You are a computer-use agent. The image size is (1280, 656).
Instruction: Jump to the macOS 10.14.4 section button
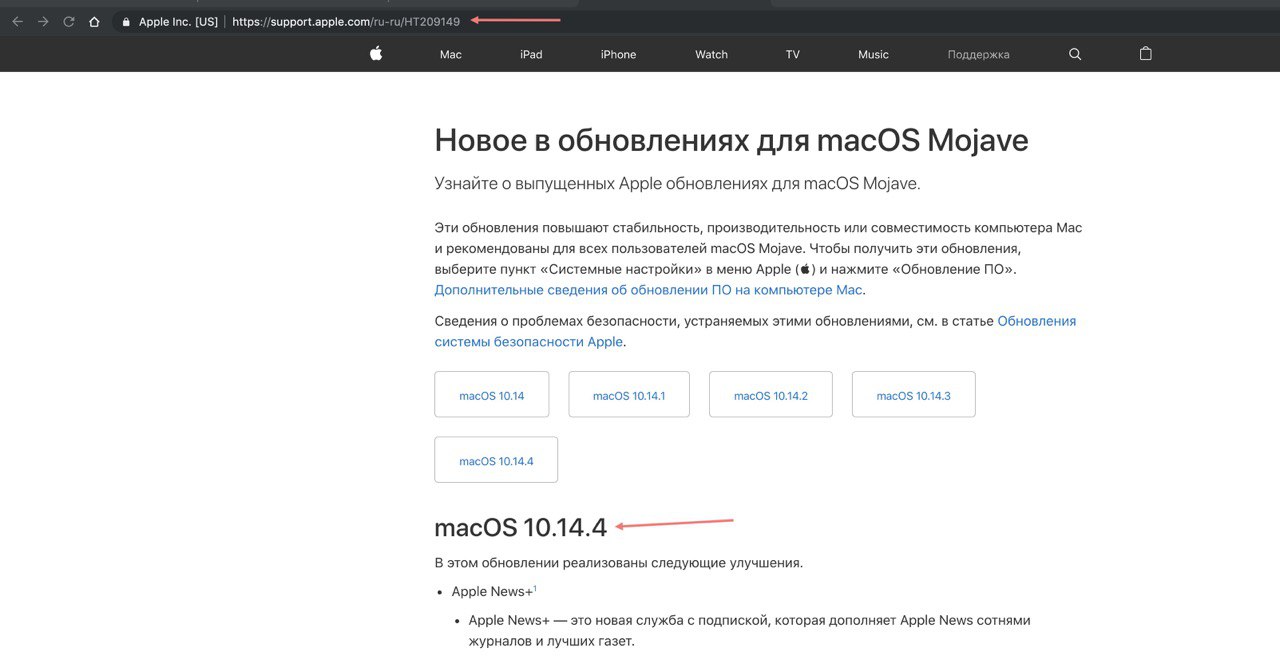pos(496,460)
